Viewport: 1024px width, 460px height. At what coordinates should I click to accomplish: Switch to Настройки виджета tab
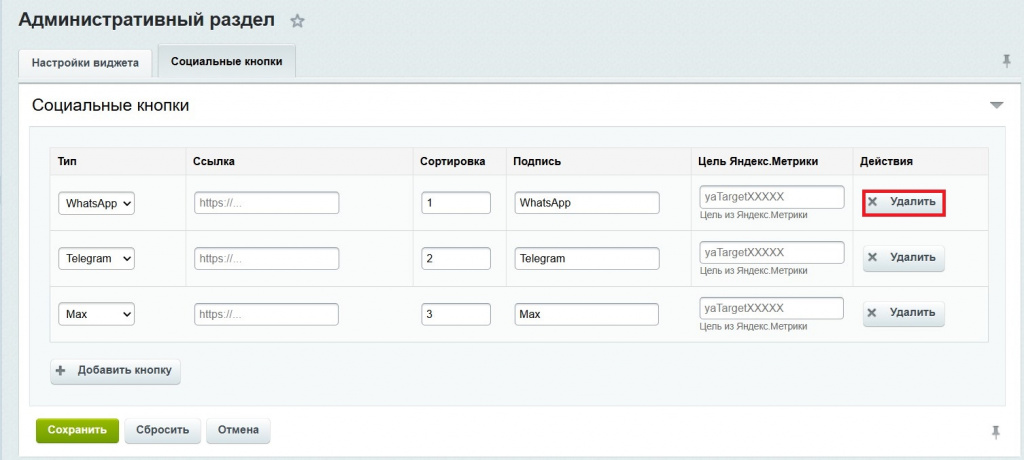tap(85, 62)
